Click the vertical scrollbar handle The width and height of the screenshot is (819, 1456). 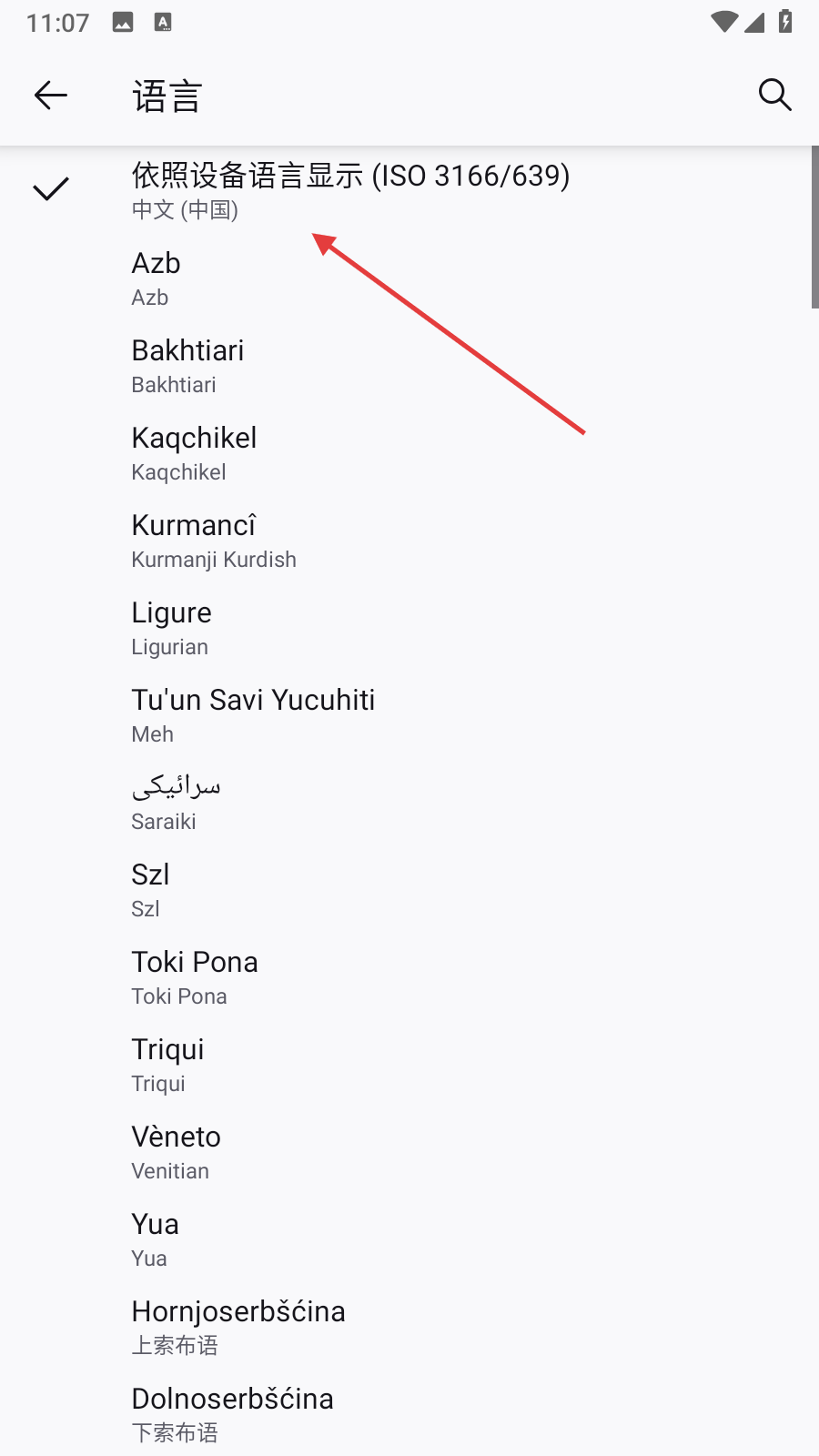[x=814, y=227]
